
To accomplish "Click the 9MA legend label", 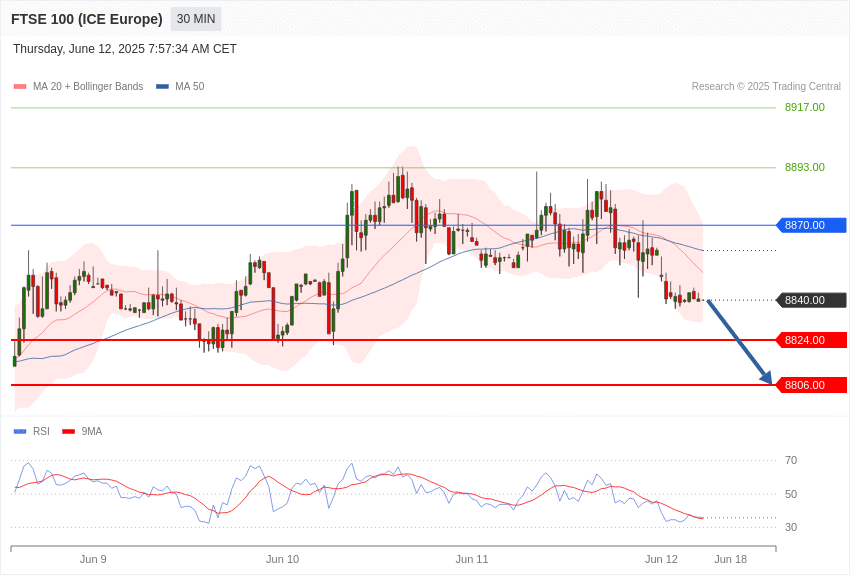I will tap(92, 431).
